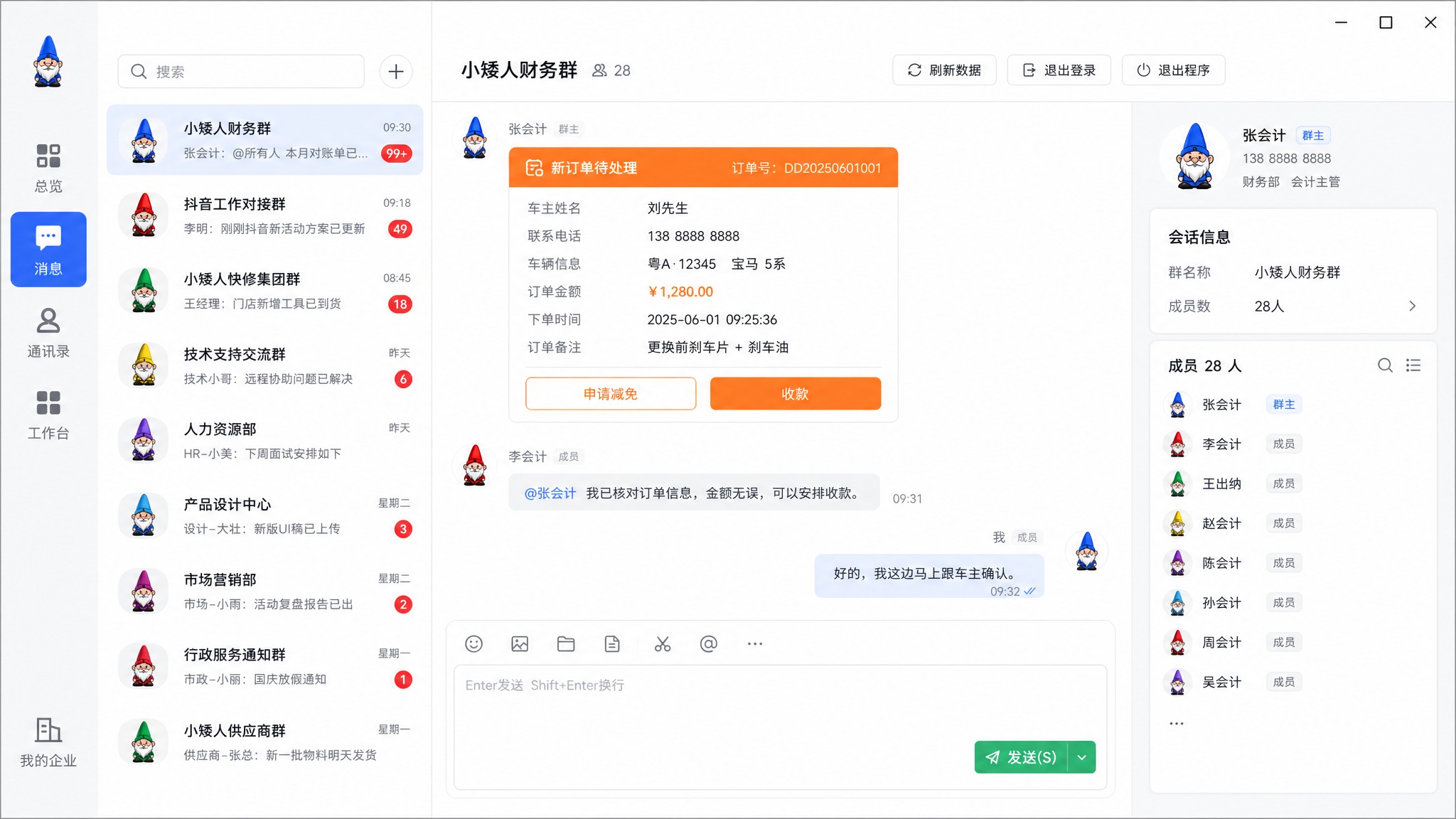Click 张会计's avatar in chat message
1456x819 pixels.
coord(475,138)
